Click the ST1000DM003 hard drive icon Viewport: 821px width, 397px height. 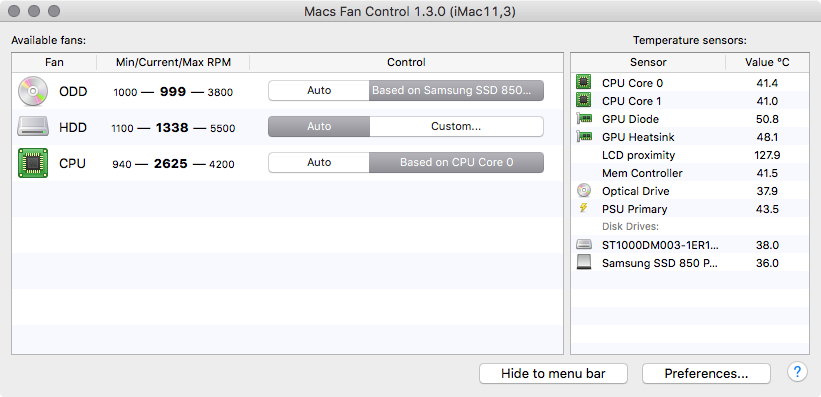[583, 245]
